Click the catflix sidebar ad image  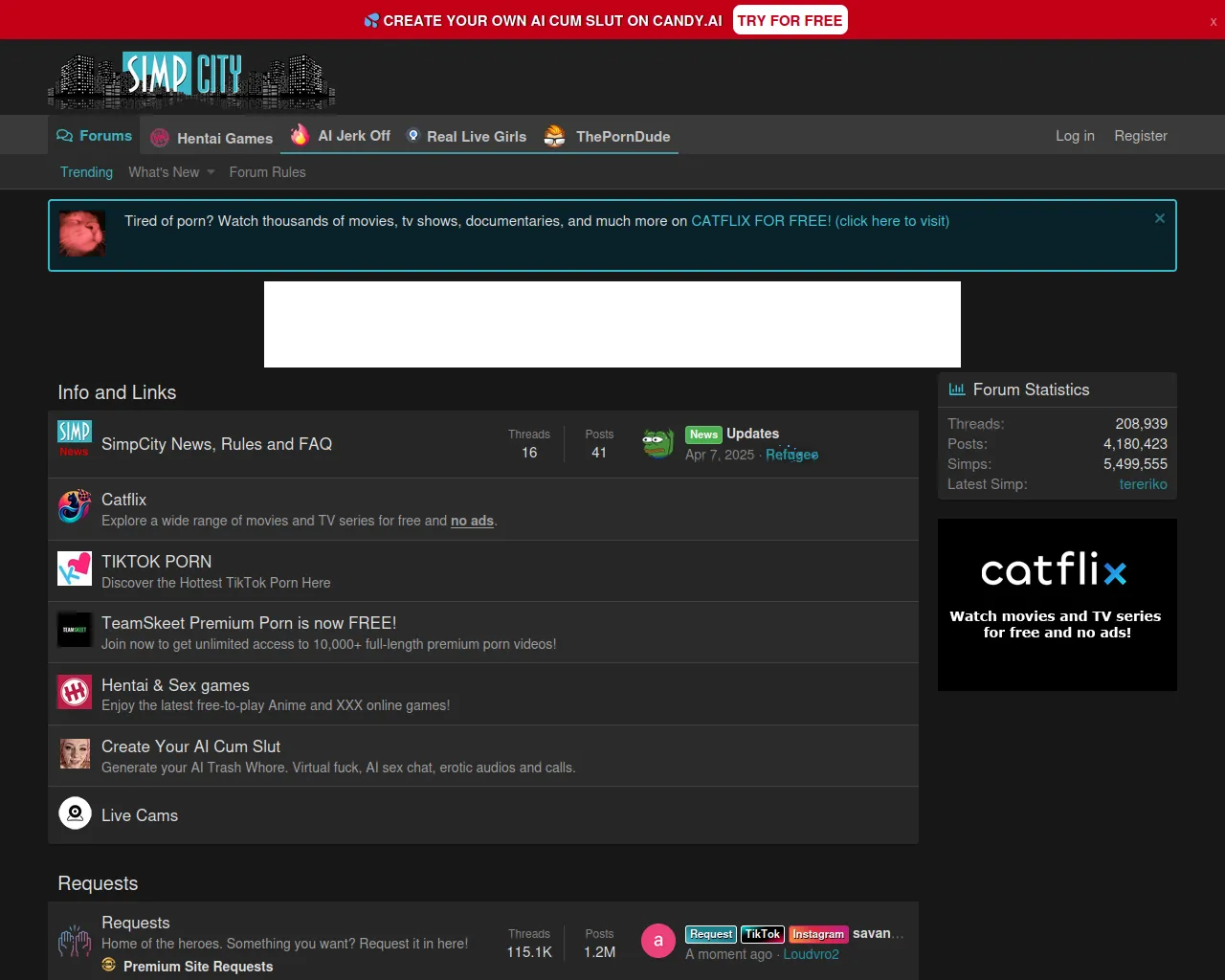coord(1057,605)
